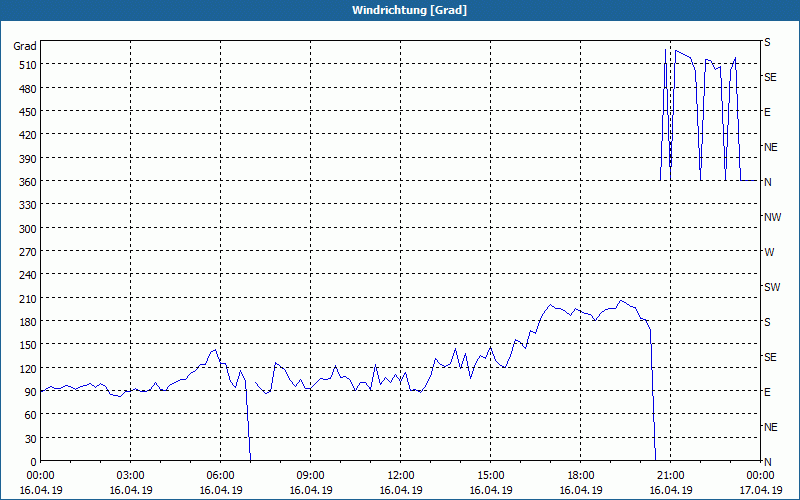
Task: Select the y-axis value 30
Action: click(31, 438)
